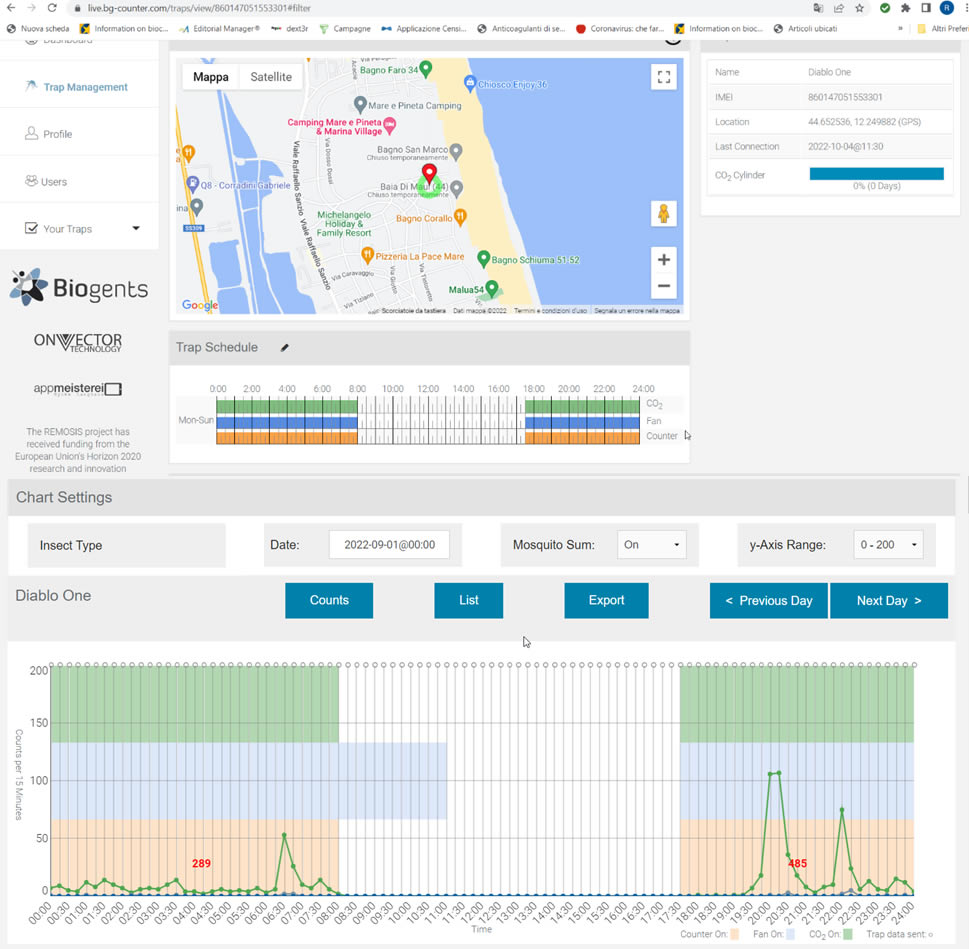Open the Mosquito Sum dropdown

(651, 545)
